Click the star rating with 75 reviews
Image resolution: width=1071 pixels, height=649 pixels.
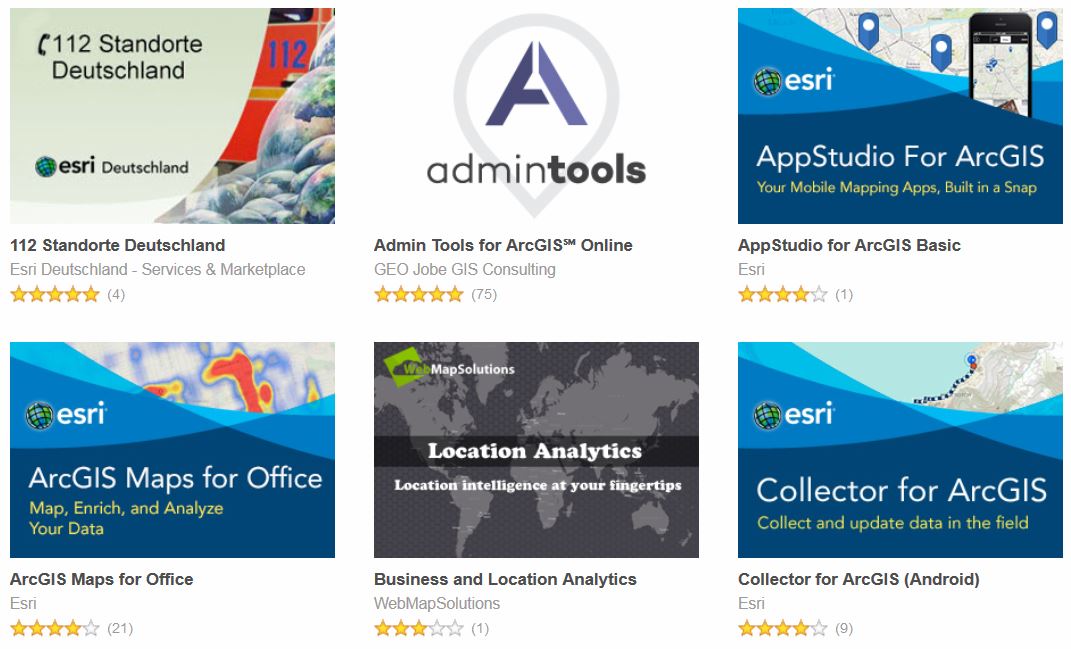click(419, 295)
